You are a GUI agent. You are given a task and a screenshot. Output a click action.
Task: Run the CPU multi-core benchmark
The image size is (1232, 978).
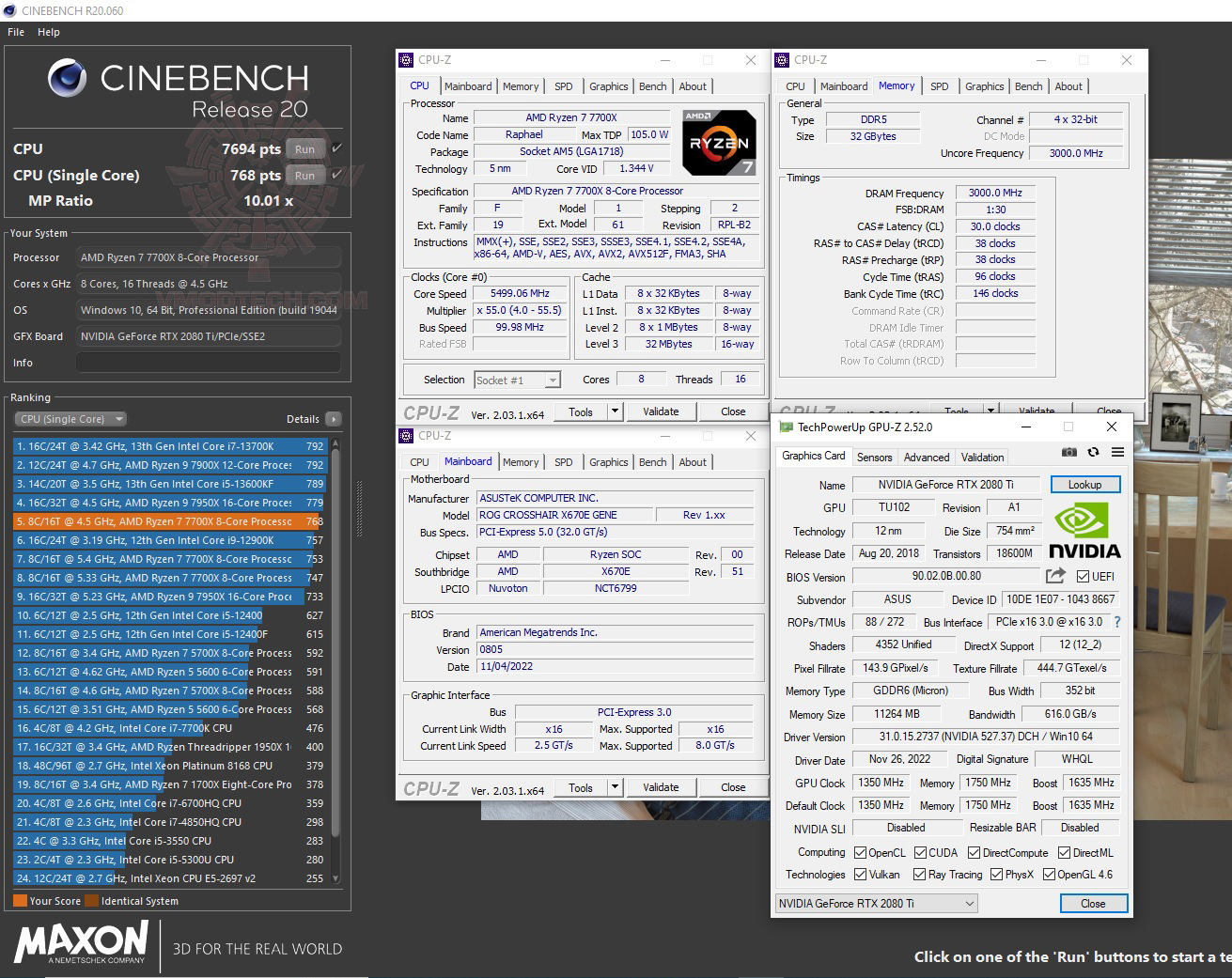pos(304,149)
